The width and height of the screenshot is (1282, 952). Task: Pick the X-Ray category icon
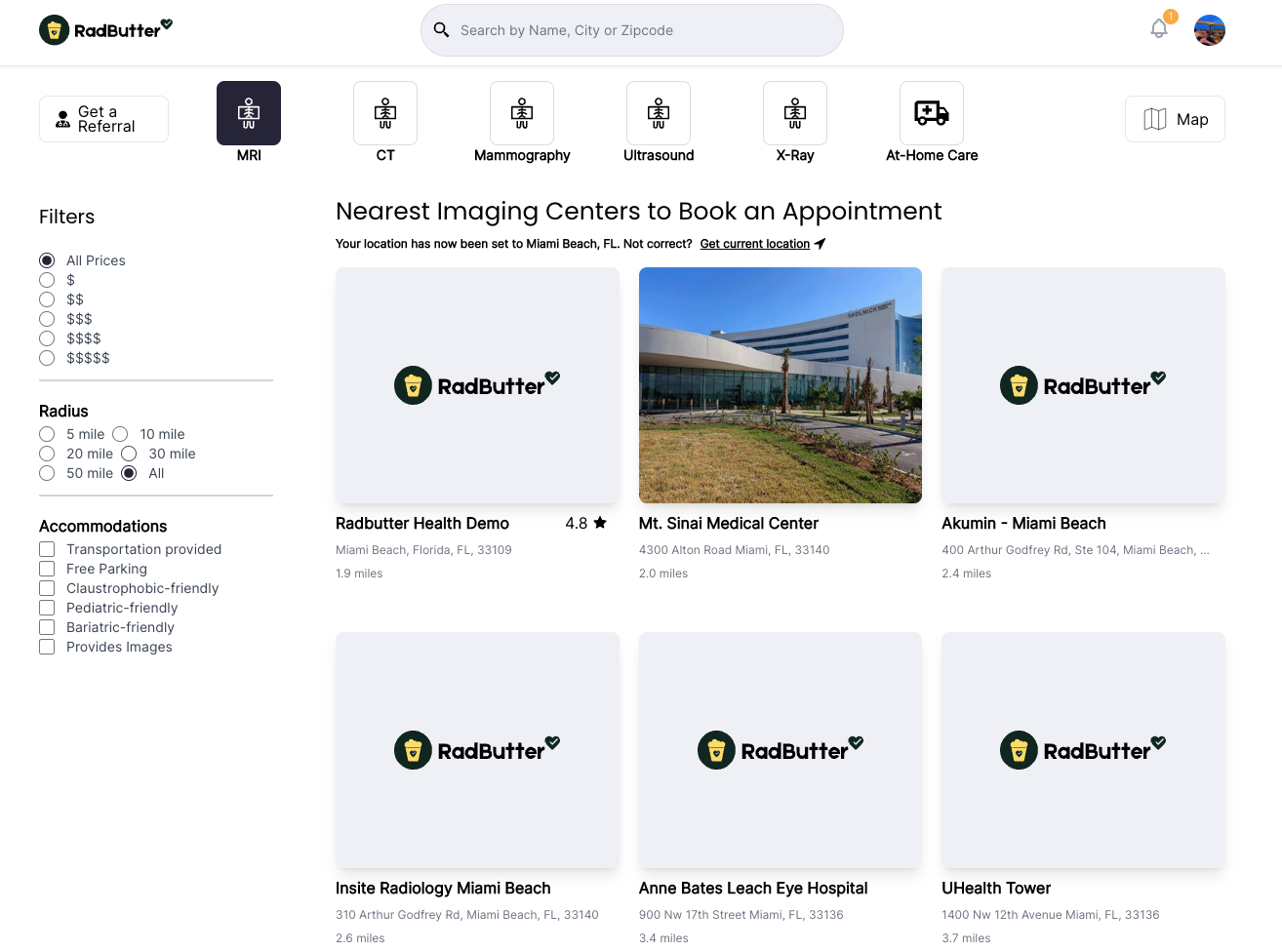tap(795, 113)
